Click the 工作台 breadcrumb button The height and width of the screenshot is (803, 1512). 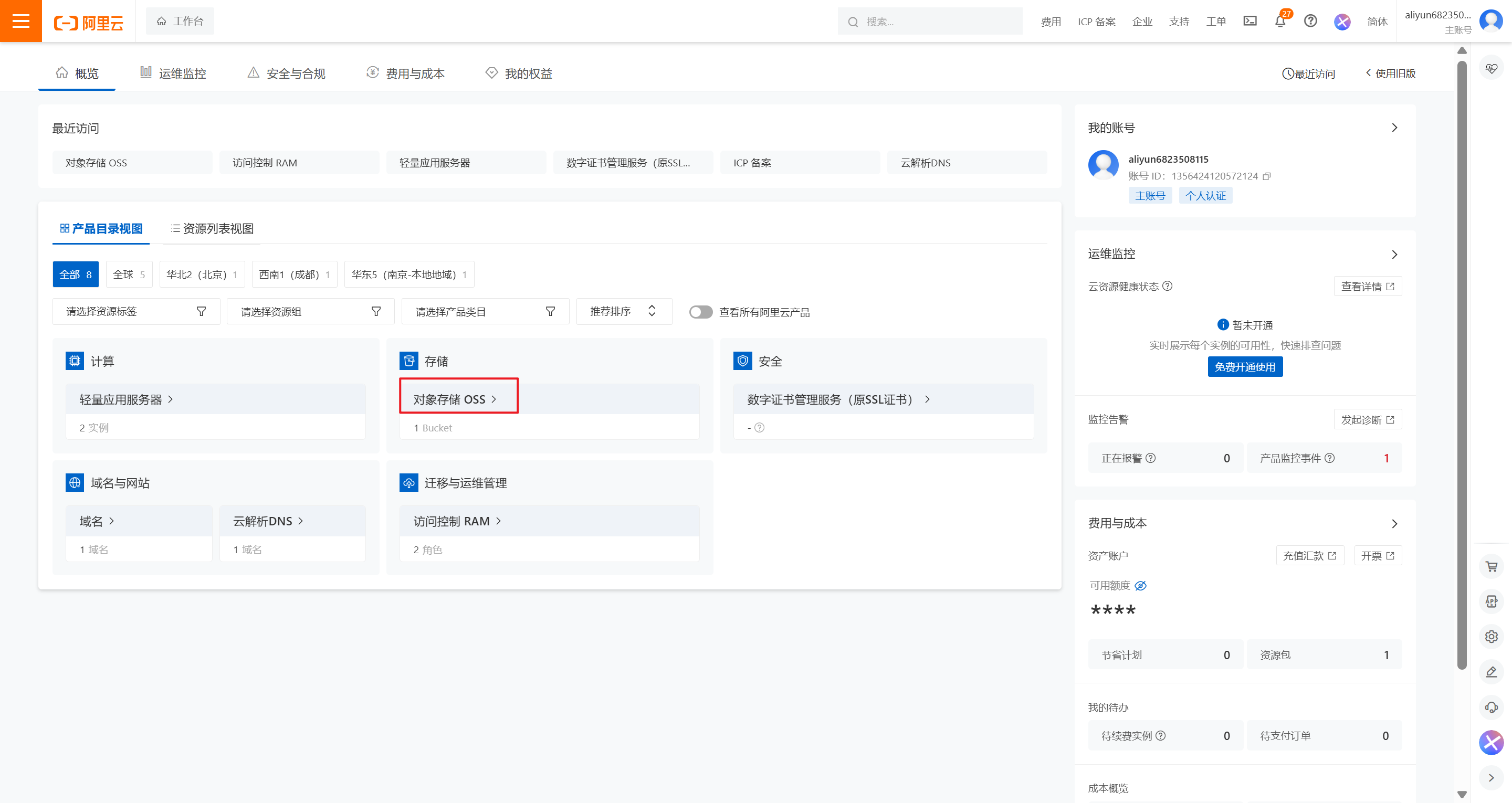(x=180, y=21)
